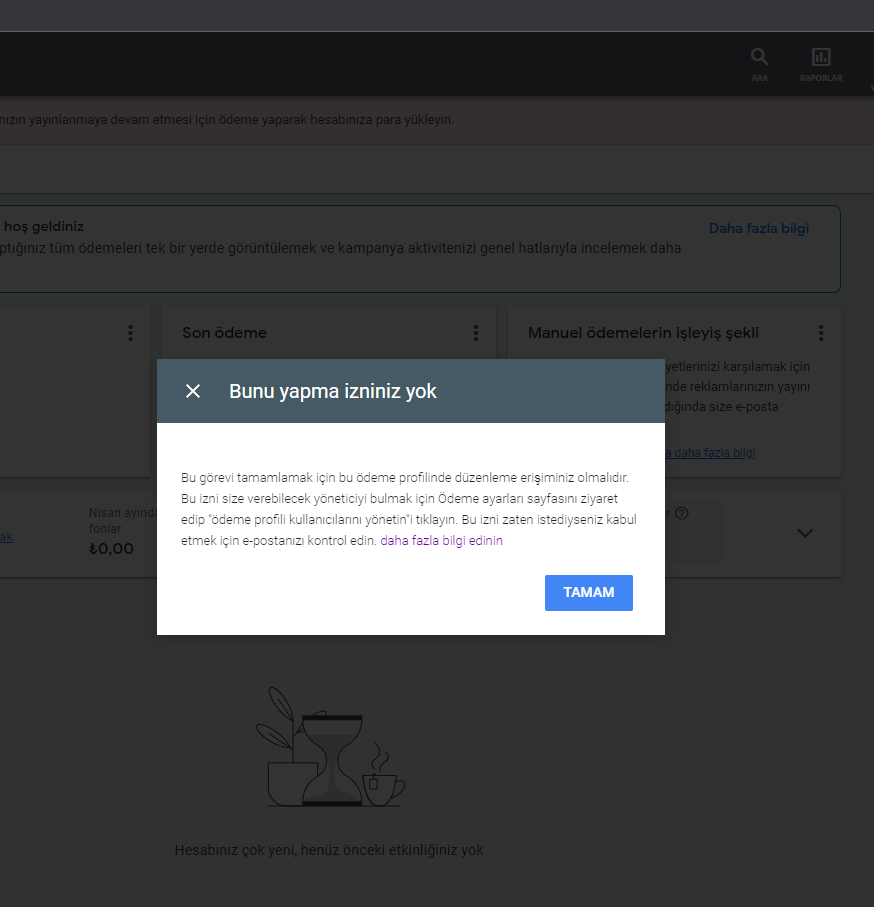Open the underlined "daha fazla bilgi" card link

pos(710,453)
